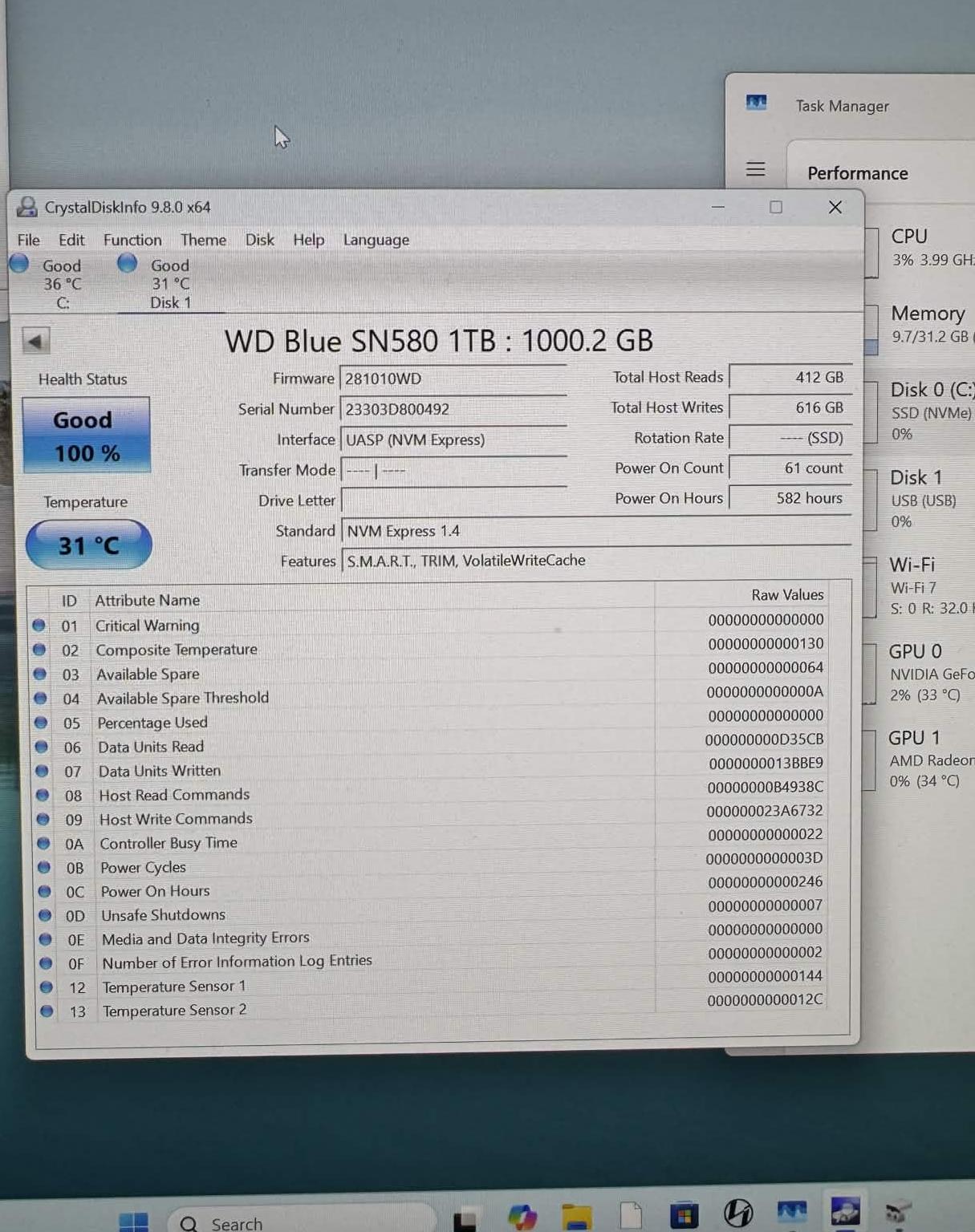Switch to the C: drive tab
Screen dimensions: 975x1232
point(63,283)
